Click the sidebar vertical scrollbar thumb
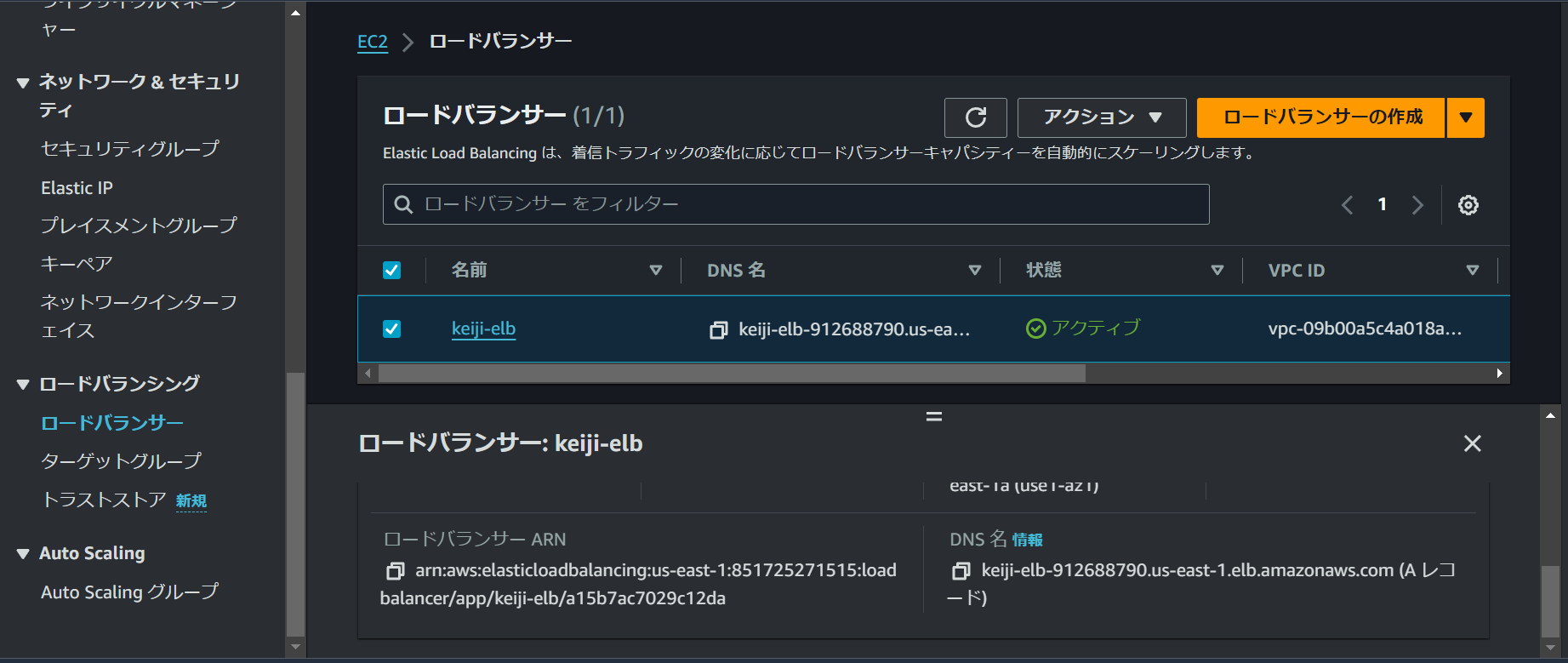 295,505
